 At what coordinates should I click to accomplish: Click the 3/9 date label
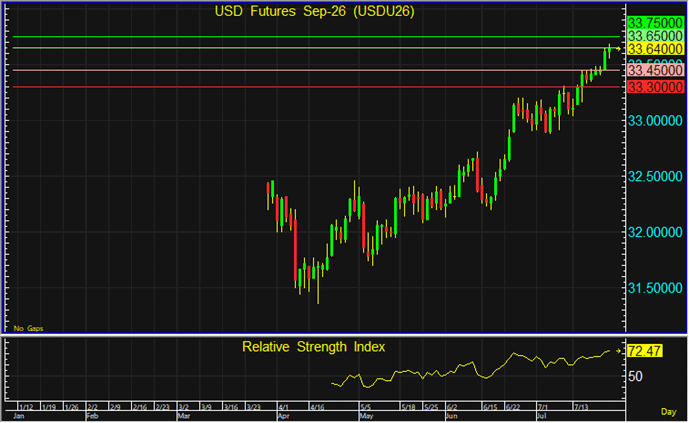pyautogui.click(x=206, y=407)
